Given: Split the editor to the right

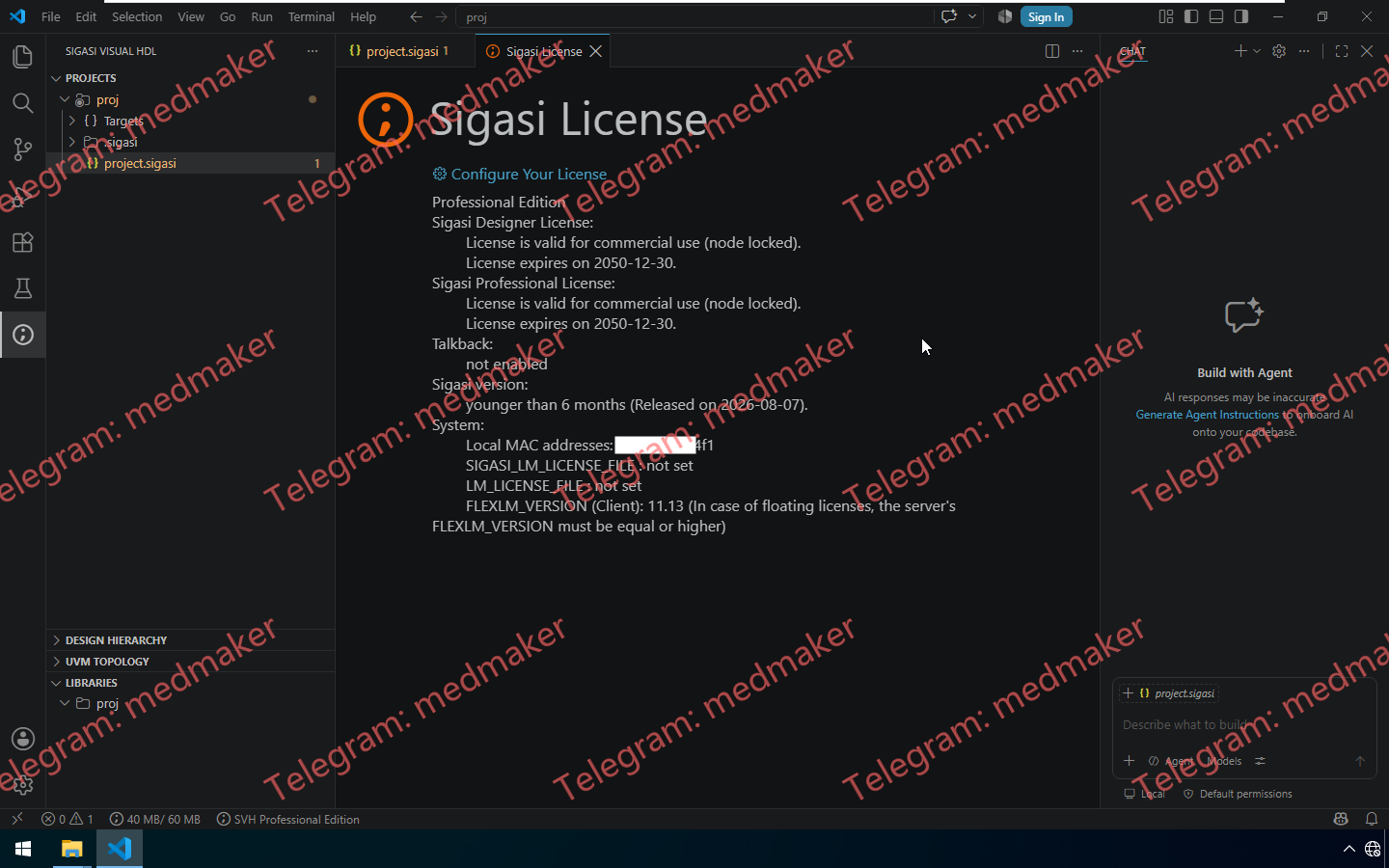Looking at the screenshot, I should (1052, 51).
